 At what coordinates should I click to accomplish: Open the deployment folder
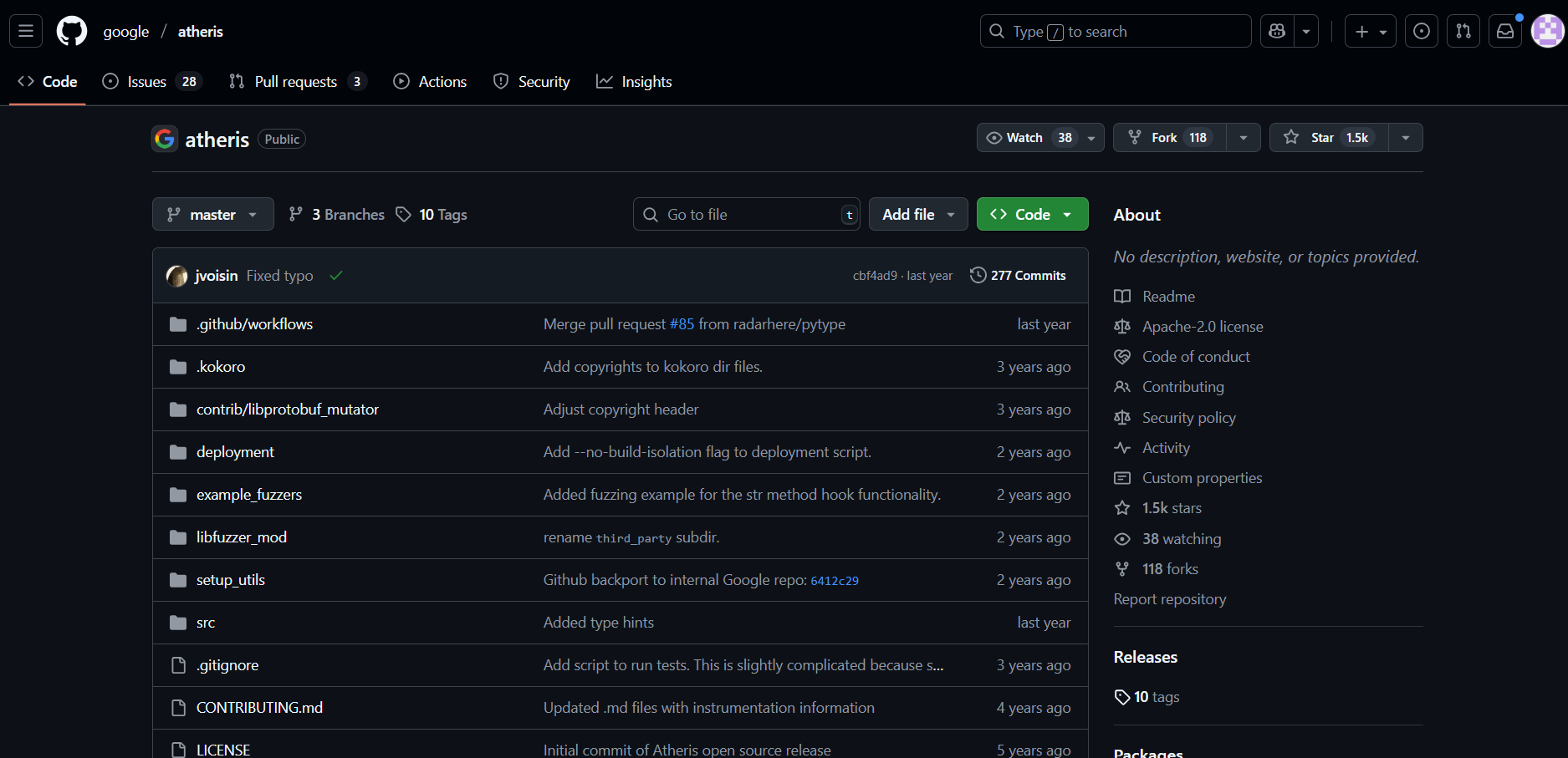tap(235, 452)
